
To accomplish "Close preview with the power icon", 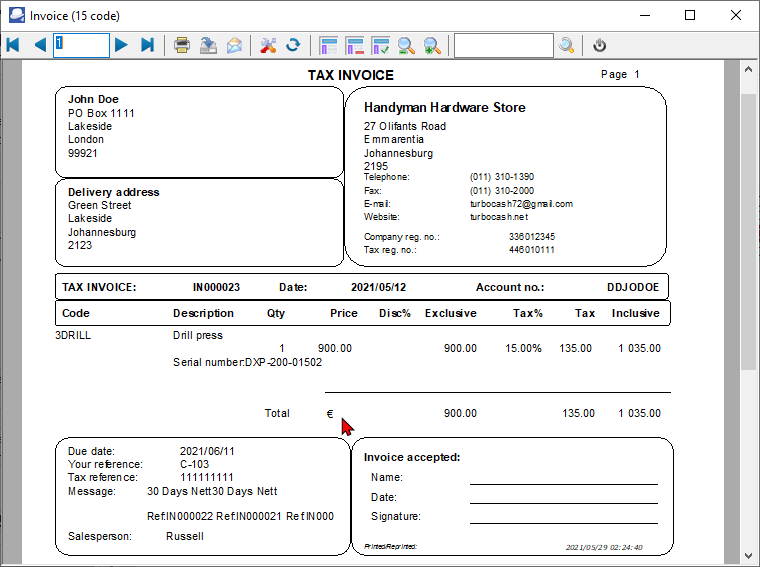I will pos(600,45).
